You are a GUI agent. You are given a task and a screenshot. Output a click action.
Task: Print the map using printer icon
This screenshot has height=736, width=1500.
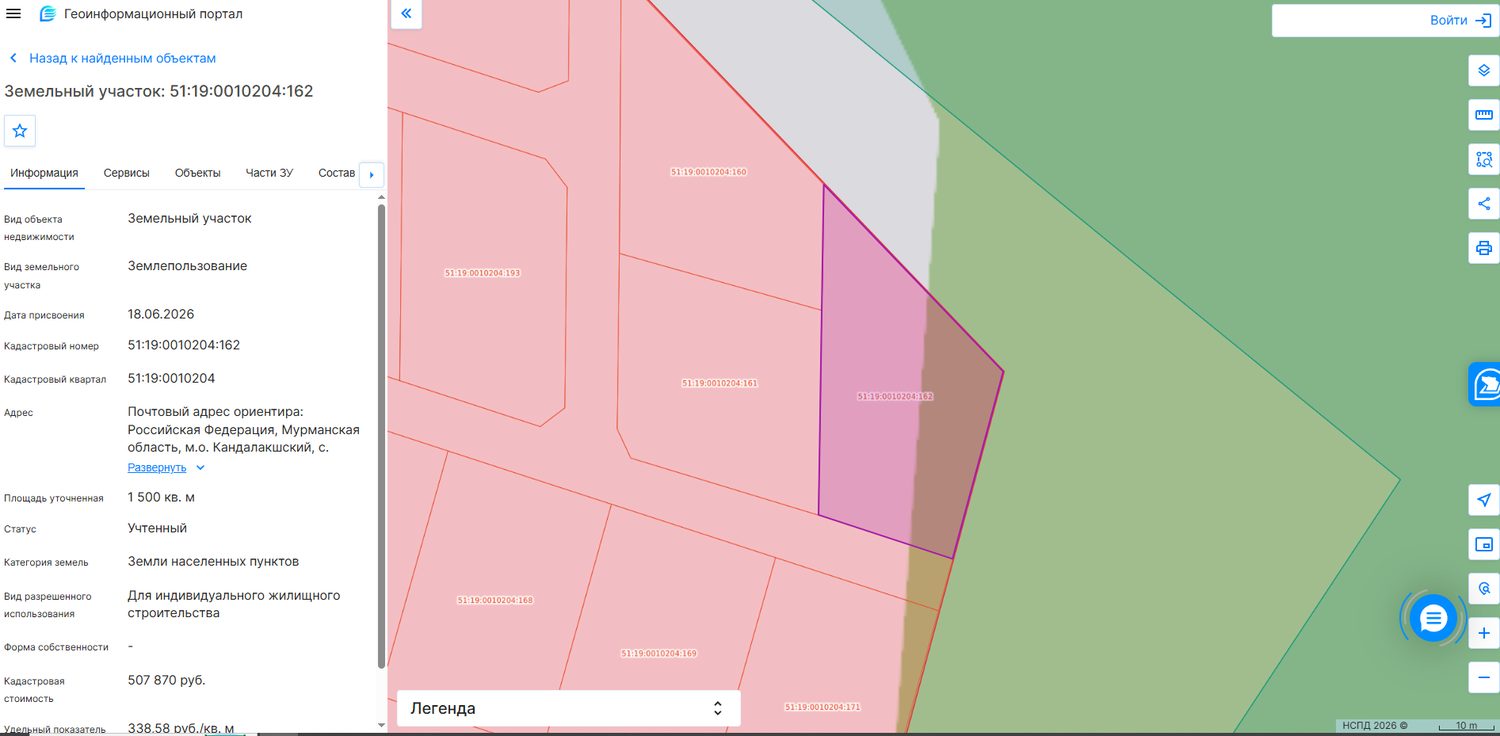click(x=1484, y=248)
